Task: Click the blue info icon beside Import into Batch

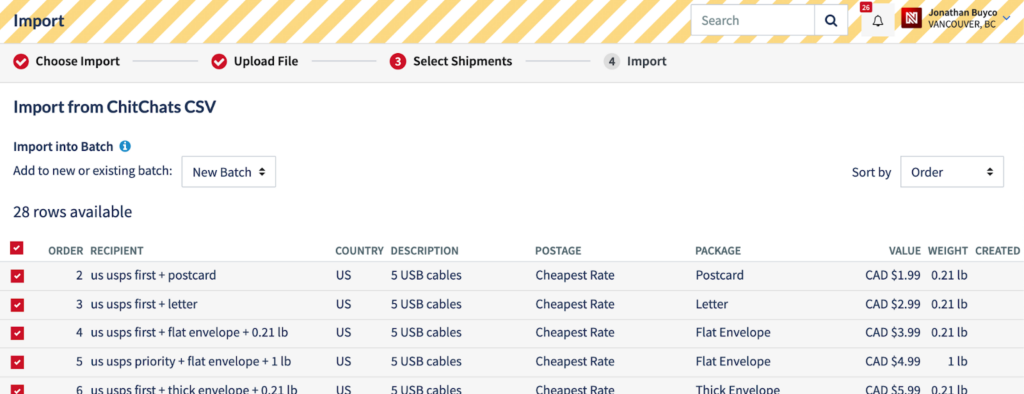Action: coord(125,146)
